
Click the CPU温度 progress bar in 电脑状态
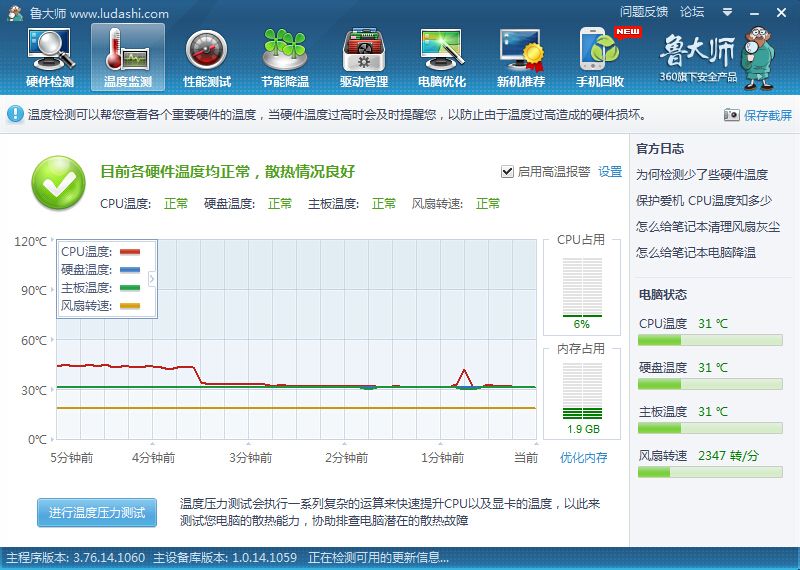[x=710, y=340]
